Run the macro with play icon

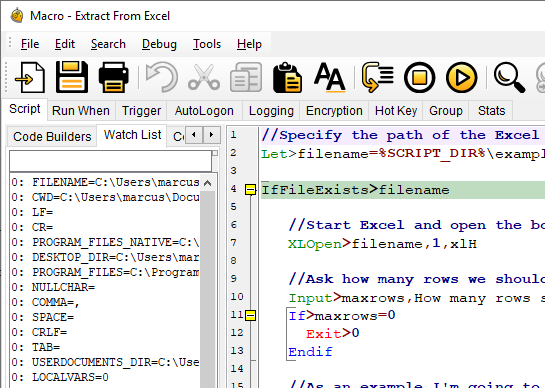point(462,77)
